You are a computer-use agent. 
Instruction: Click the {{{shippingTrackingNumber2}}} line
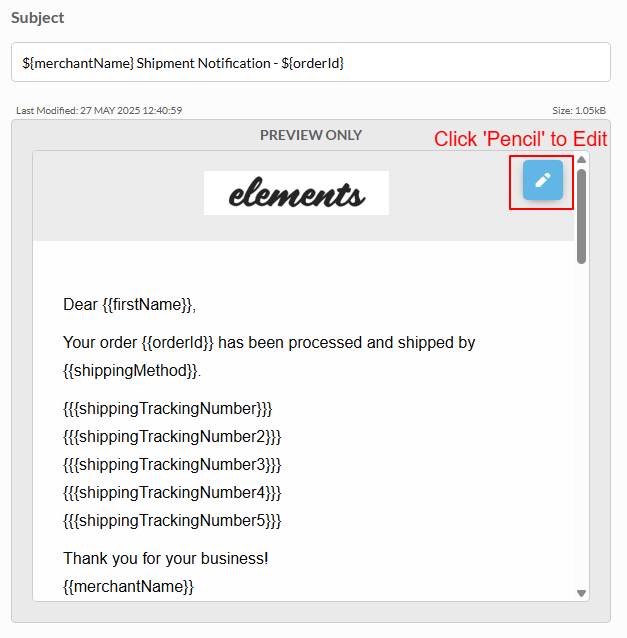(x=172, y=437)
